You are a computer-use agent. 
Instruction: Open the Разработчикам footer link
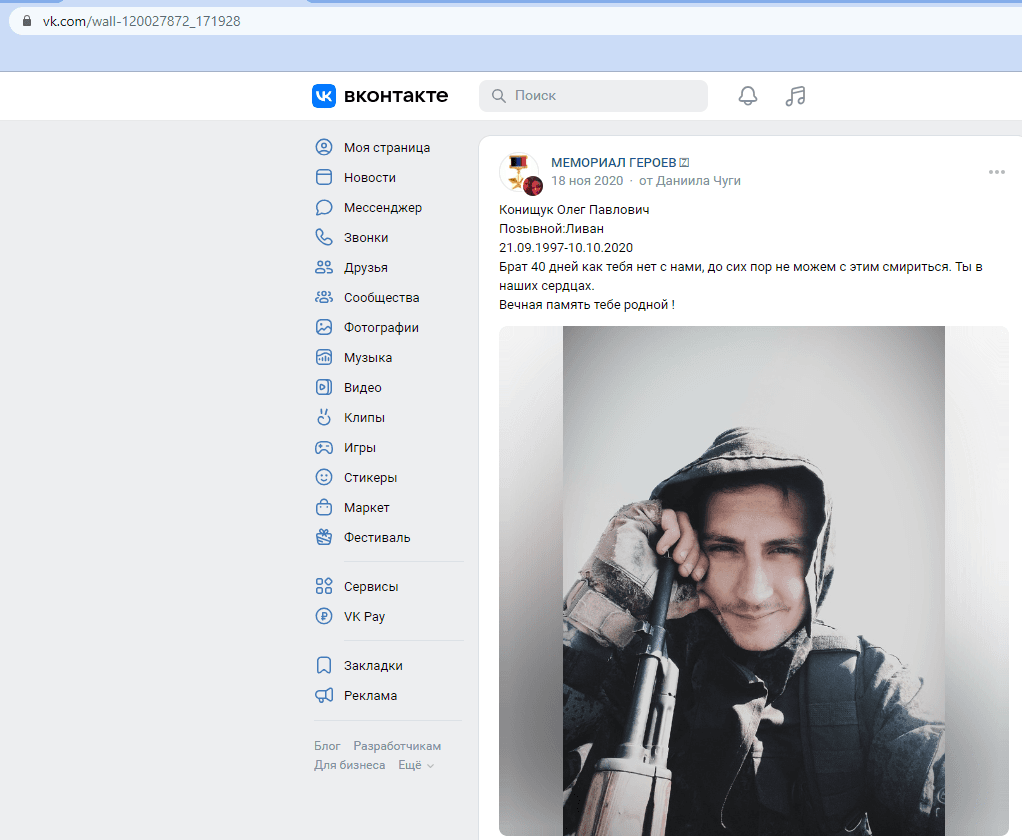pos(397,746)
